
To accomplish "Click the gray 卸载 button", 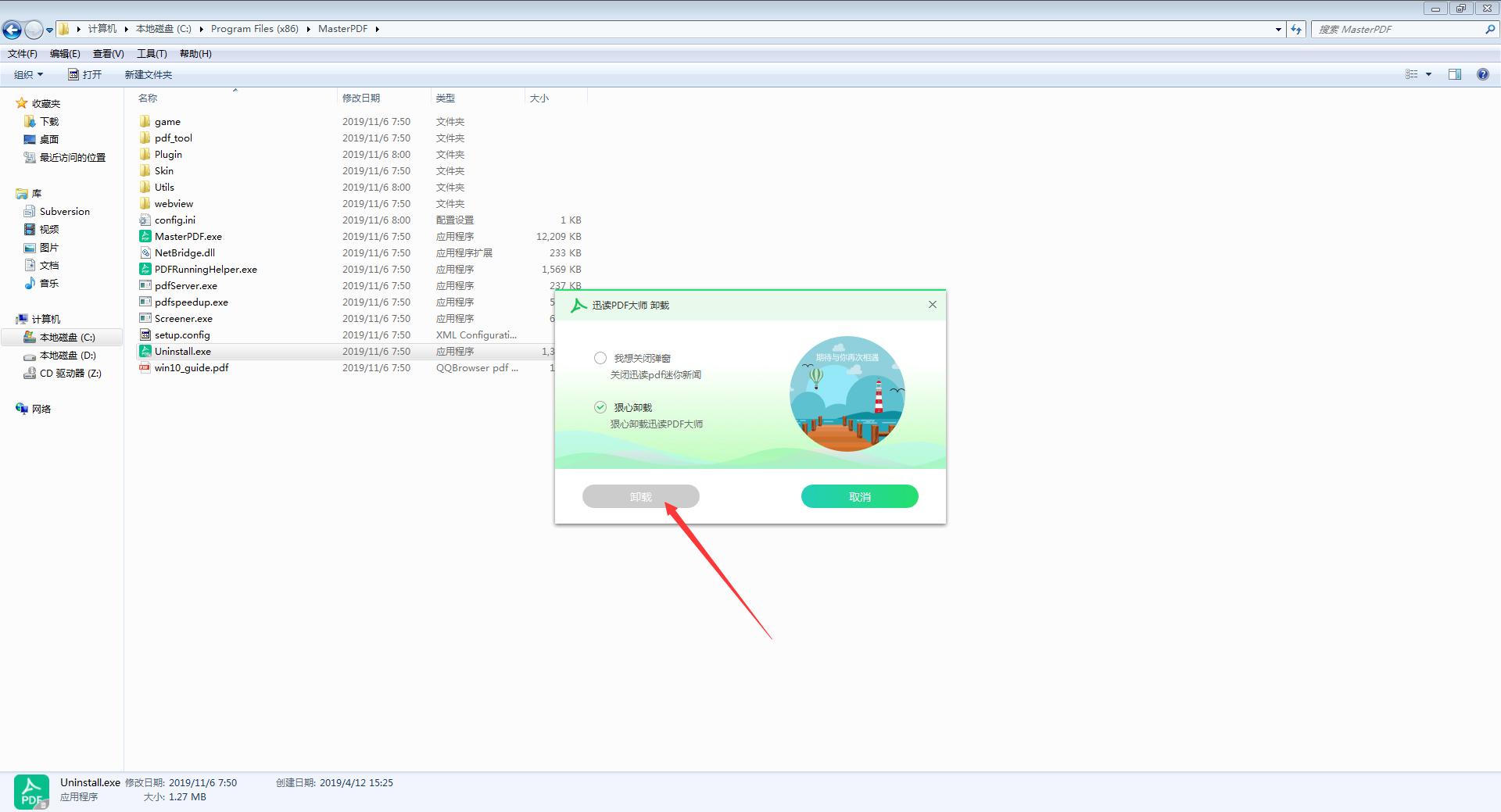I will pos(640,496).
